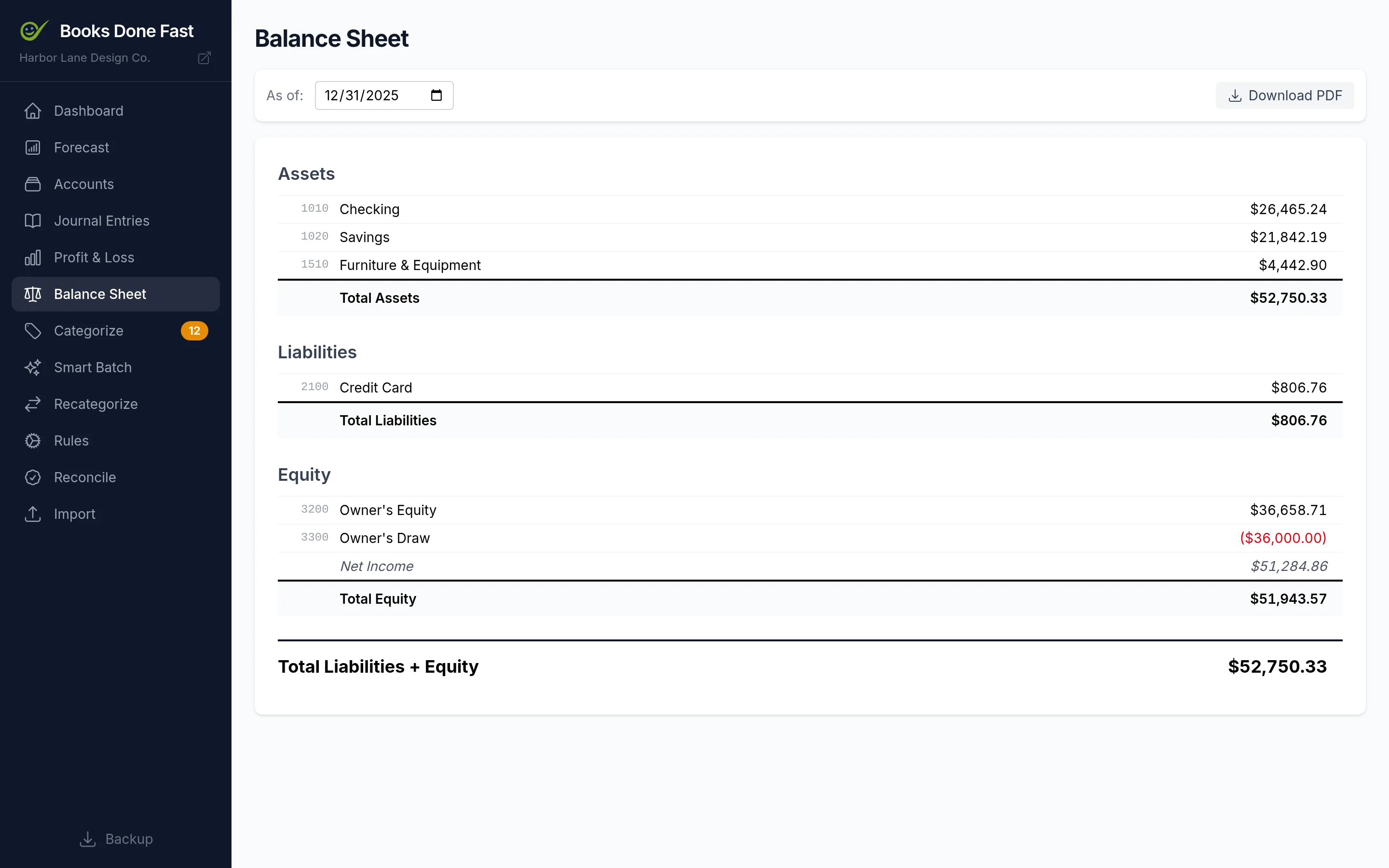Click the Assets section heading
Viewport: 1389px width, 868px height.
coord(307,174)
